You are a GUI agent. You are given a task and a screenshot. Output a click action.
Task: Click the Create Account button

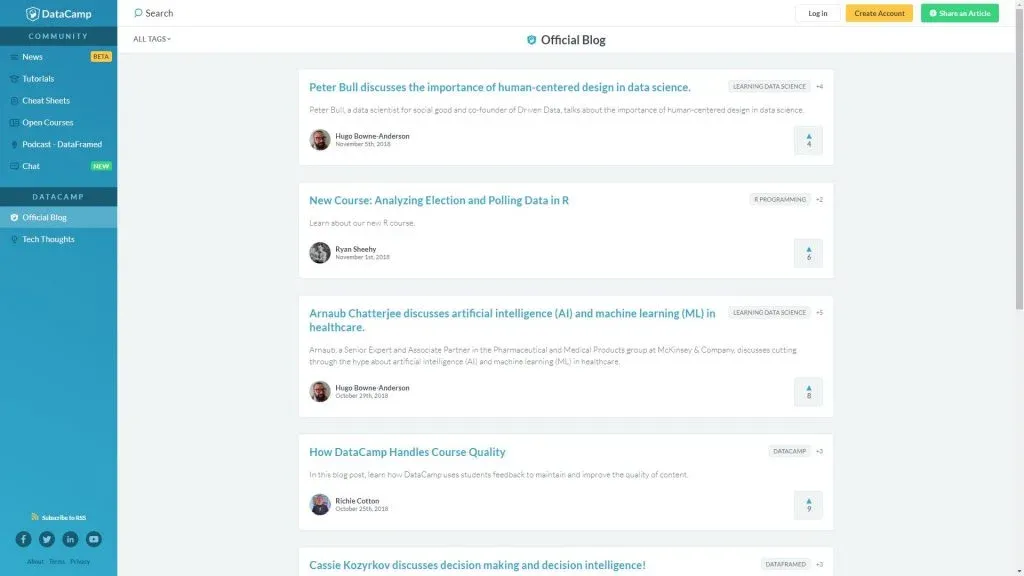pos(879,14)
